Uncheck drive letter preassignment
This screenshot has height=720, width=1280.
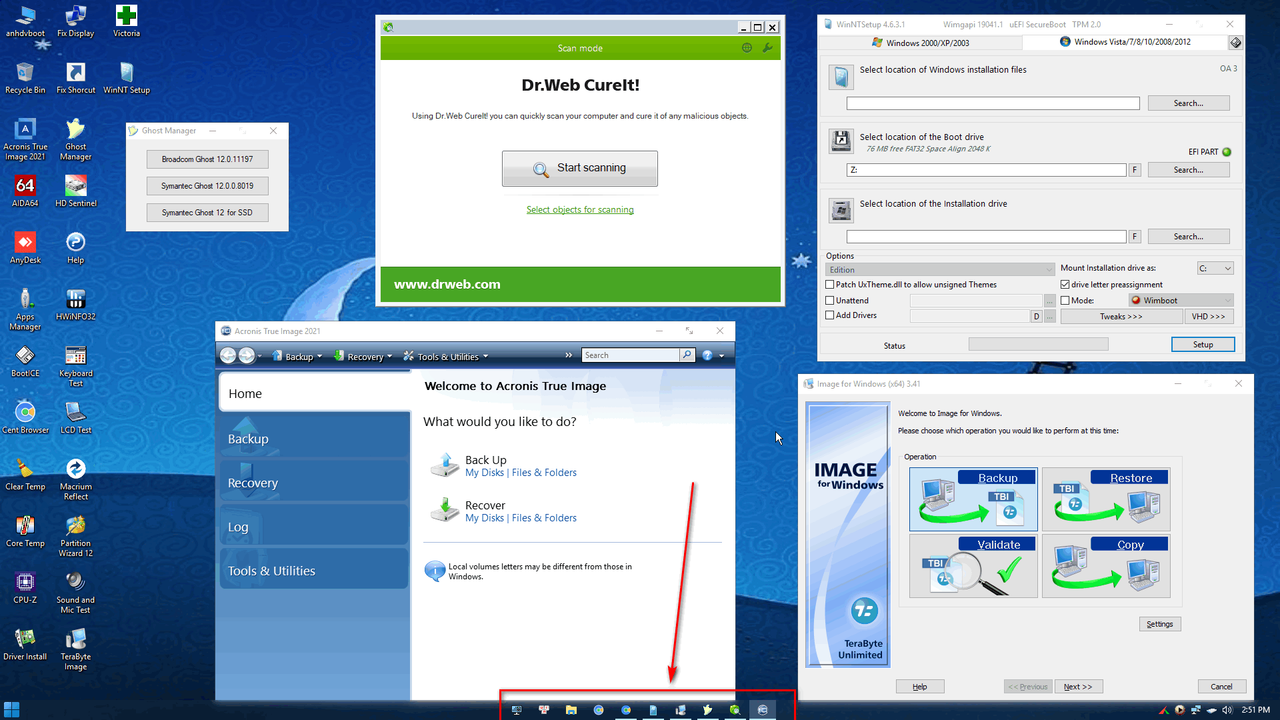click(x=1065, y=285)
